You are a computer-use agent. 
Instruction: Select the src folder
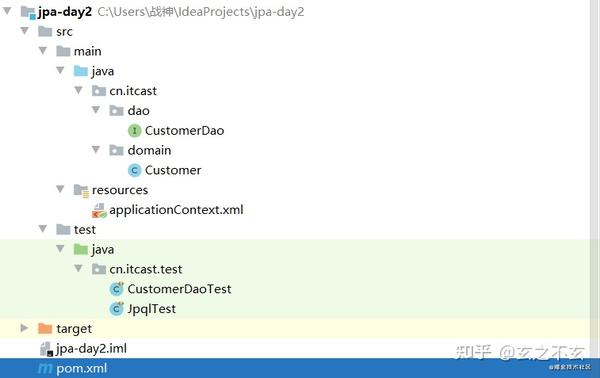[64, 31]
